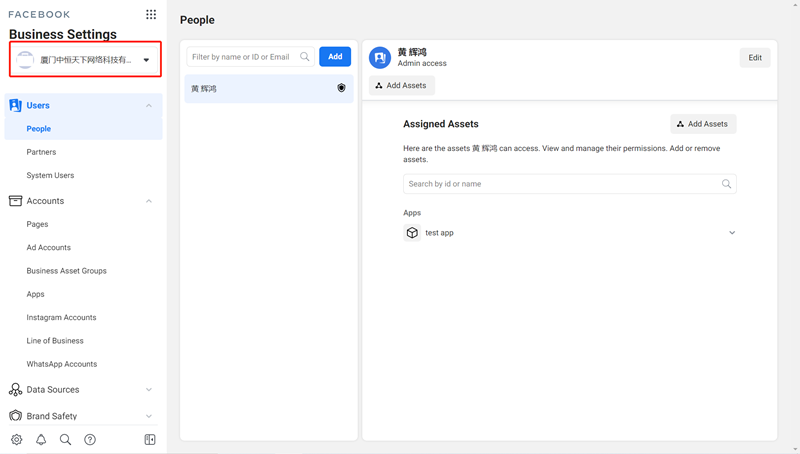Click the admin shield icon beside 黄 辉鸿
The width and height of the screenshot is (800, 454).
341,89
